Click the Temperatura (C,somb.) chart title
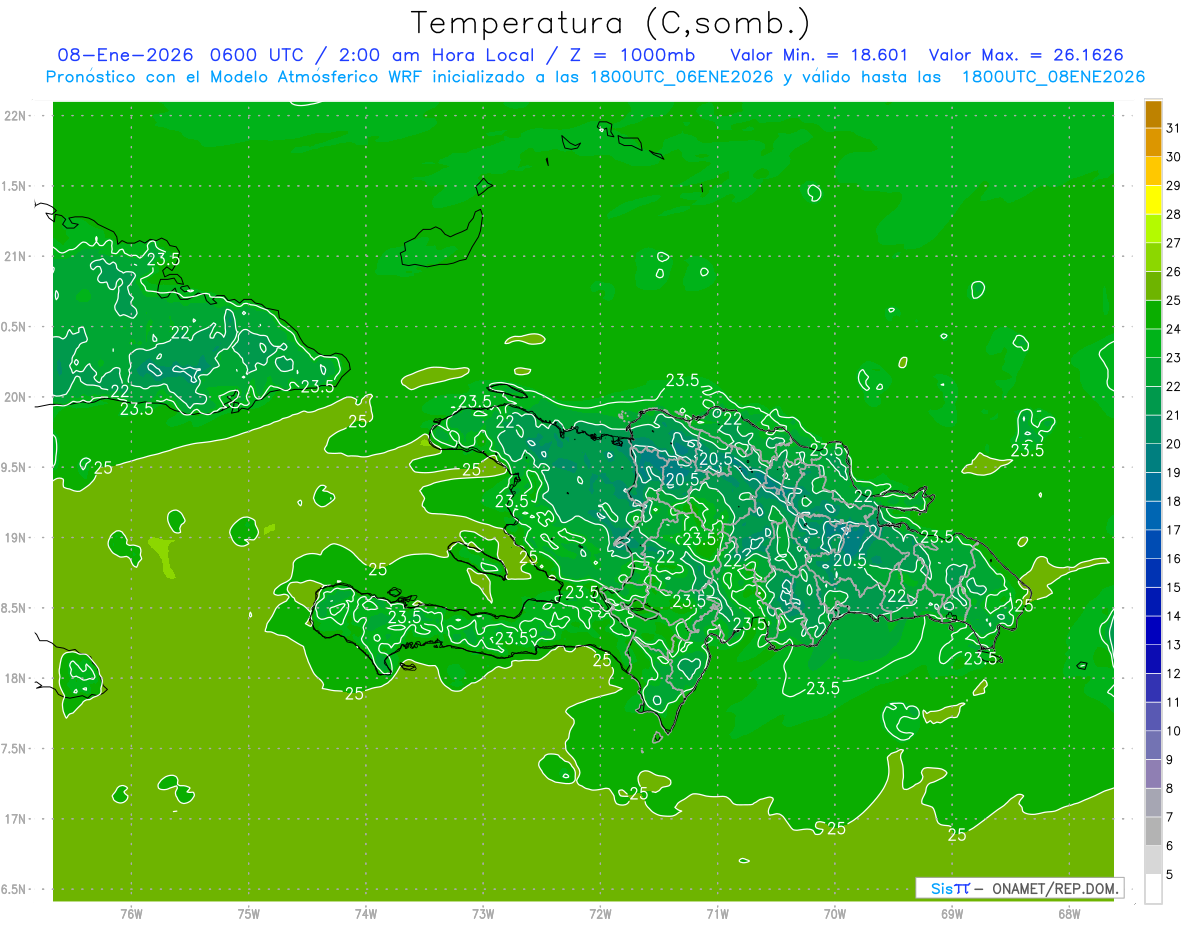 point(611,22)
